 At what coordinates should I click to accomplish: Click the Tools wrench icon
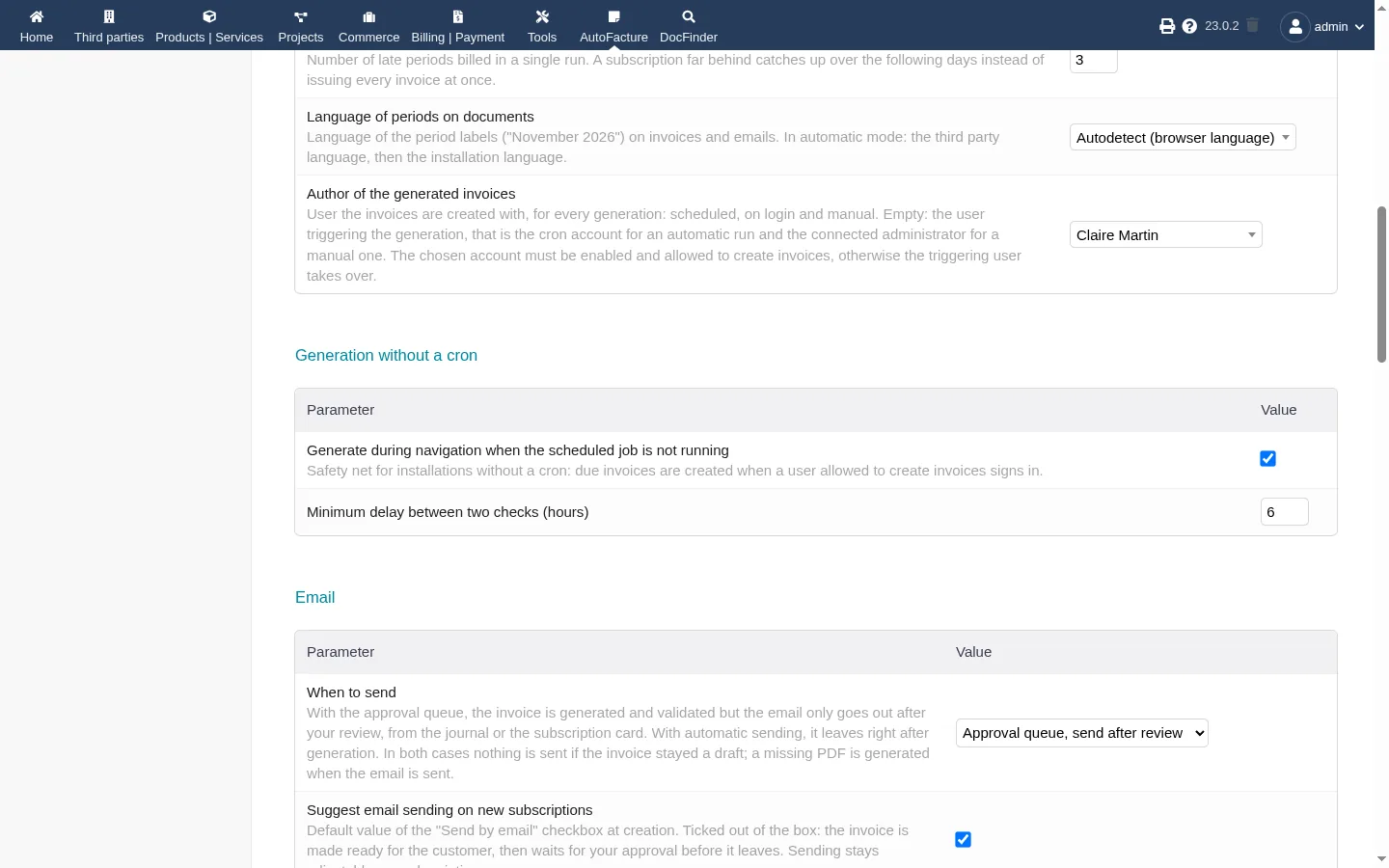click(542, 16)
